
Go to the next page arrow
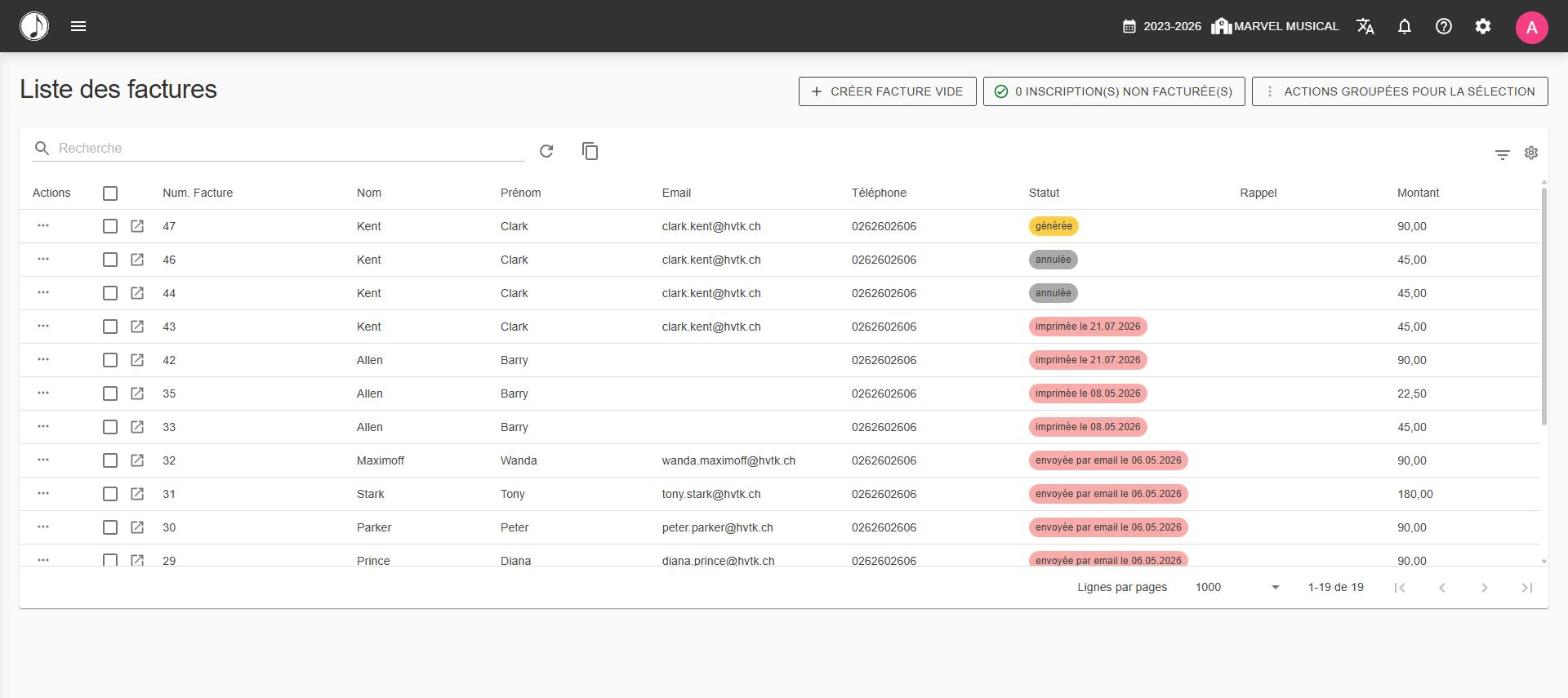(1484, 587)
